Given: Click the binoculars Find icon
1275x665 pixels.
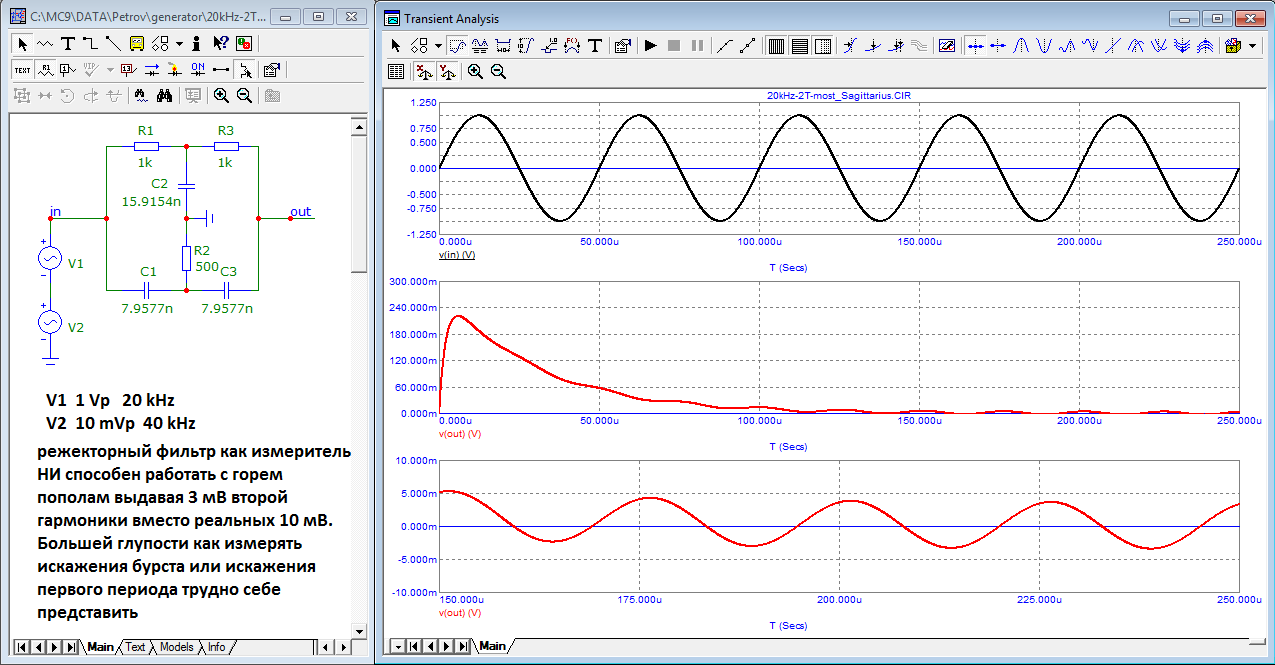Looking at the screenshot, I should tap(165, 95).
